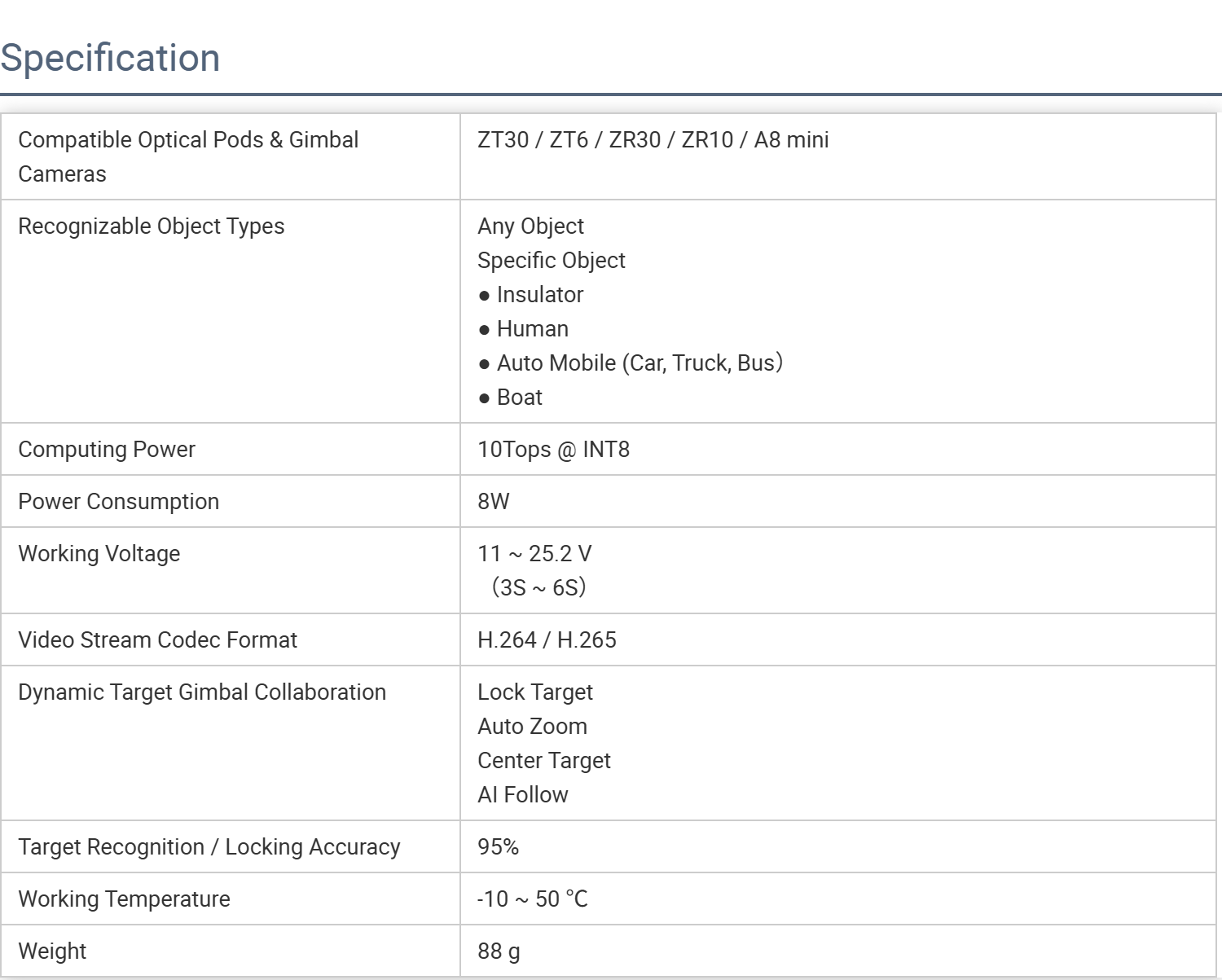Click the Computing Power label
This screenshot has height=980, width=1222.
(x=107, y=450)
